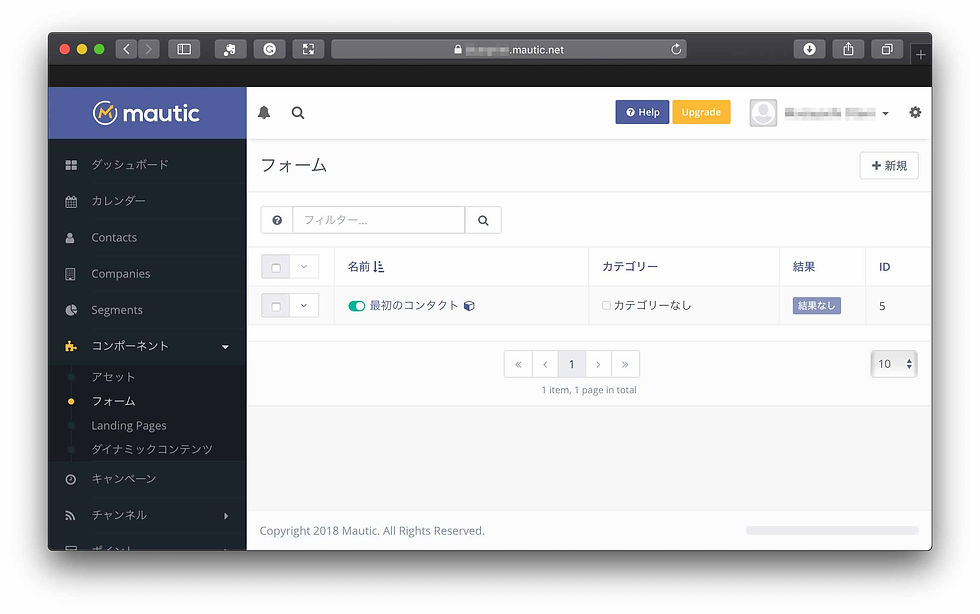This screenshot has height=614, width=980.
Task: Open the global search magnifier in header
Action: (x=298, y=113)
